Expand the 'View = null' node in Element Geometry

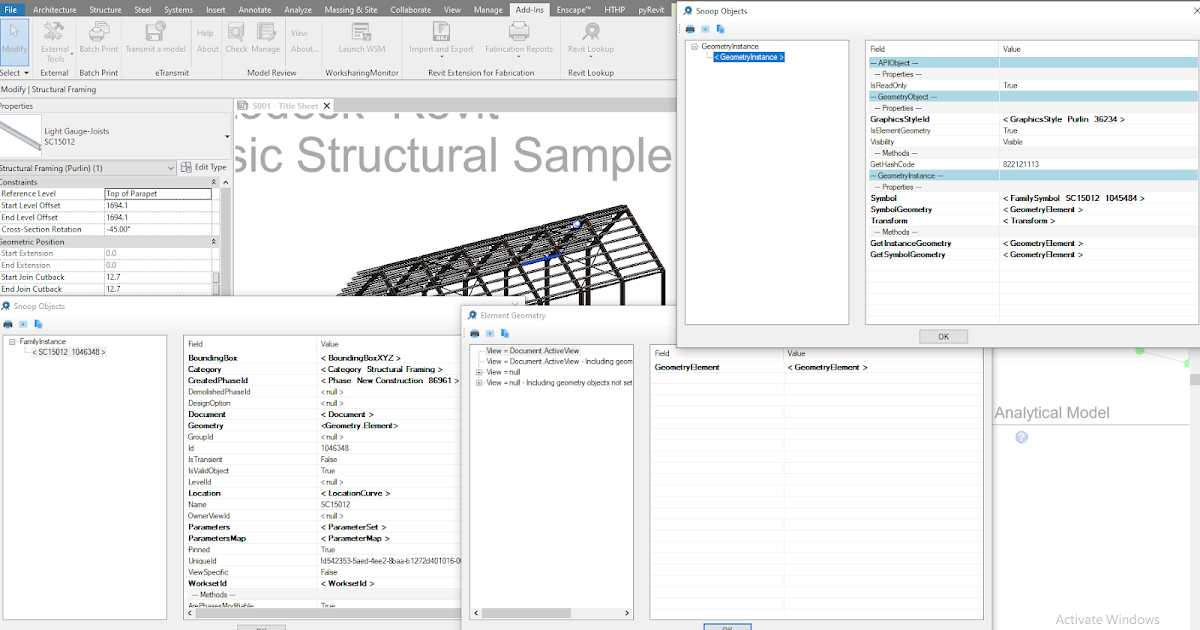click(x=477, y=374)
